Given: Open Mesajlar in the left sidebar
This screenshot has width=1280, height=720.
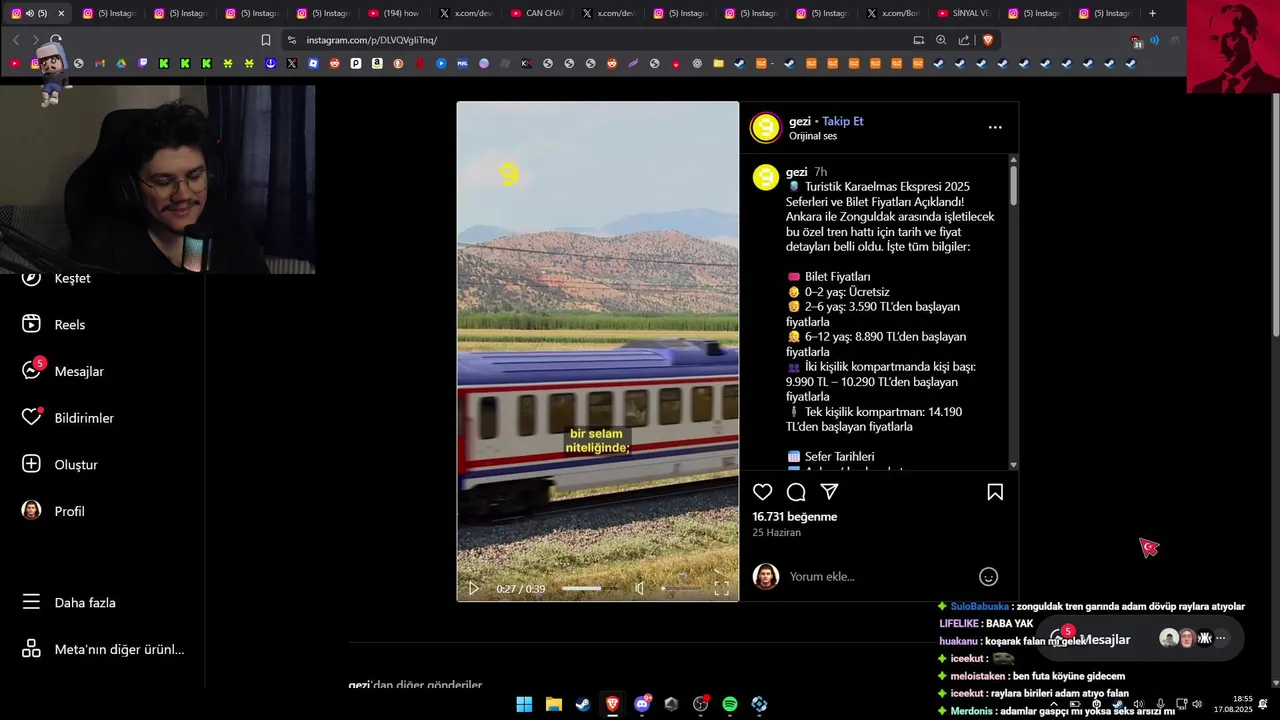Looking at the screenshot, I should pos(63,371).
